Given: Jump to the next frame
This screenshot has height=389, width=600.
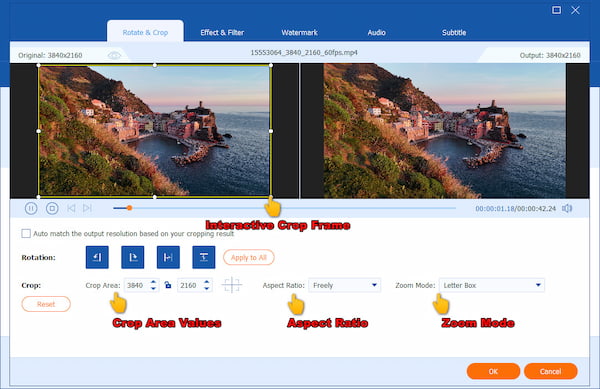Looking at the screenshot, I should [x=87, y=208].
